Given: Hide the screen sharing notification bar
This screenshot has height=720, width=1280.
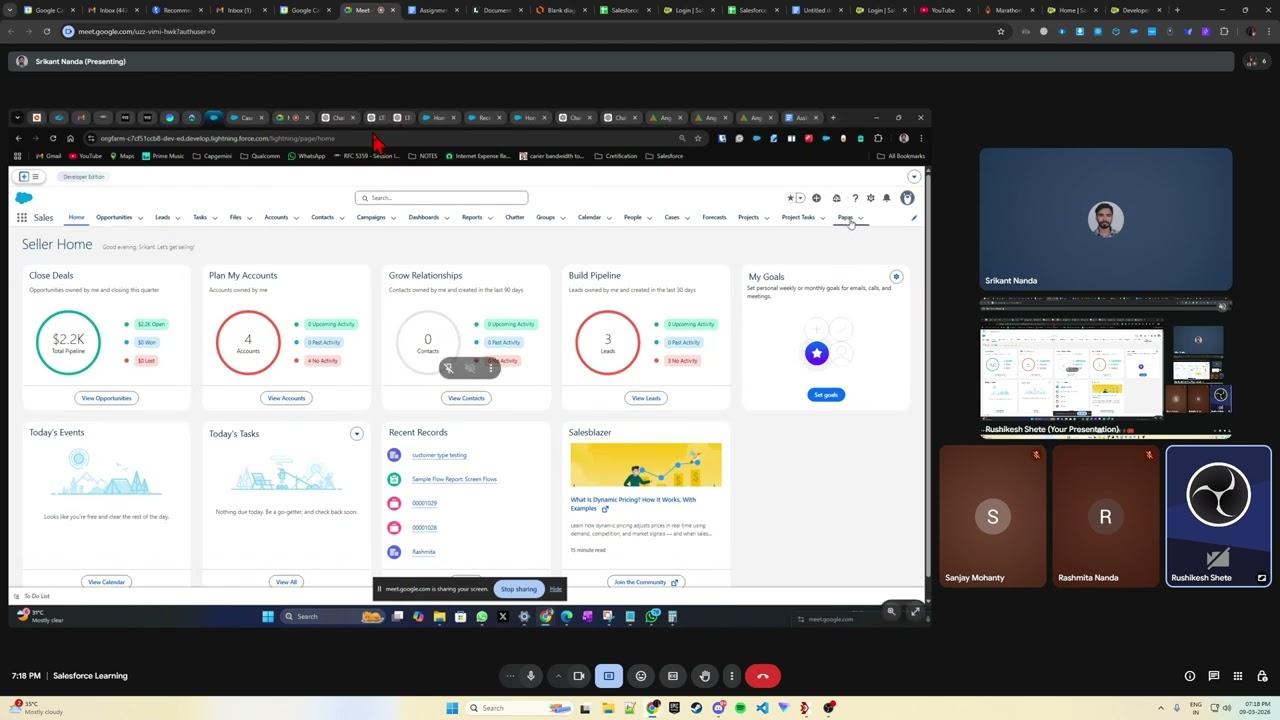Looking at the screenshot, I should click(556, 589).
